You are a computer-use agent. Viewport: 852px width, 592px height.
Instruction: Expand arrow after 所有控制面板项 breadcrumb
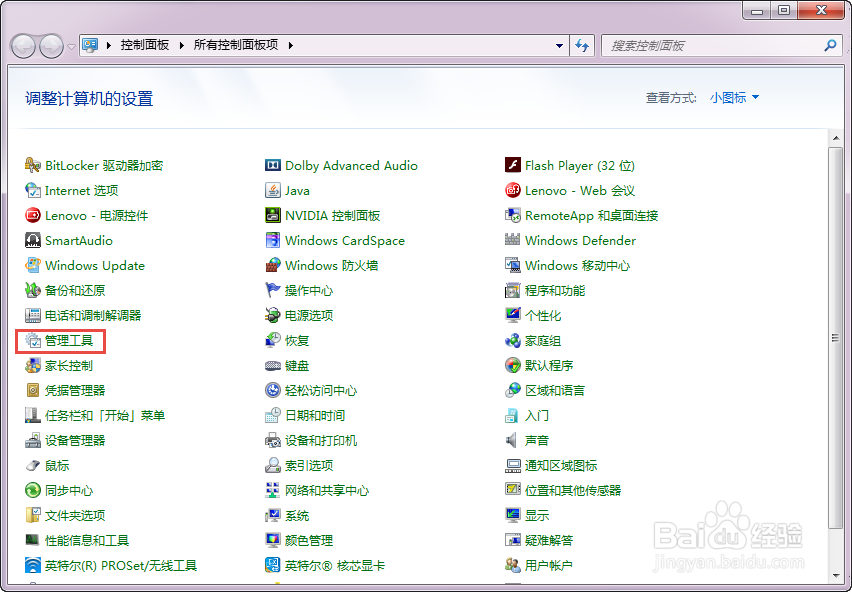click(291, 46)
